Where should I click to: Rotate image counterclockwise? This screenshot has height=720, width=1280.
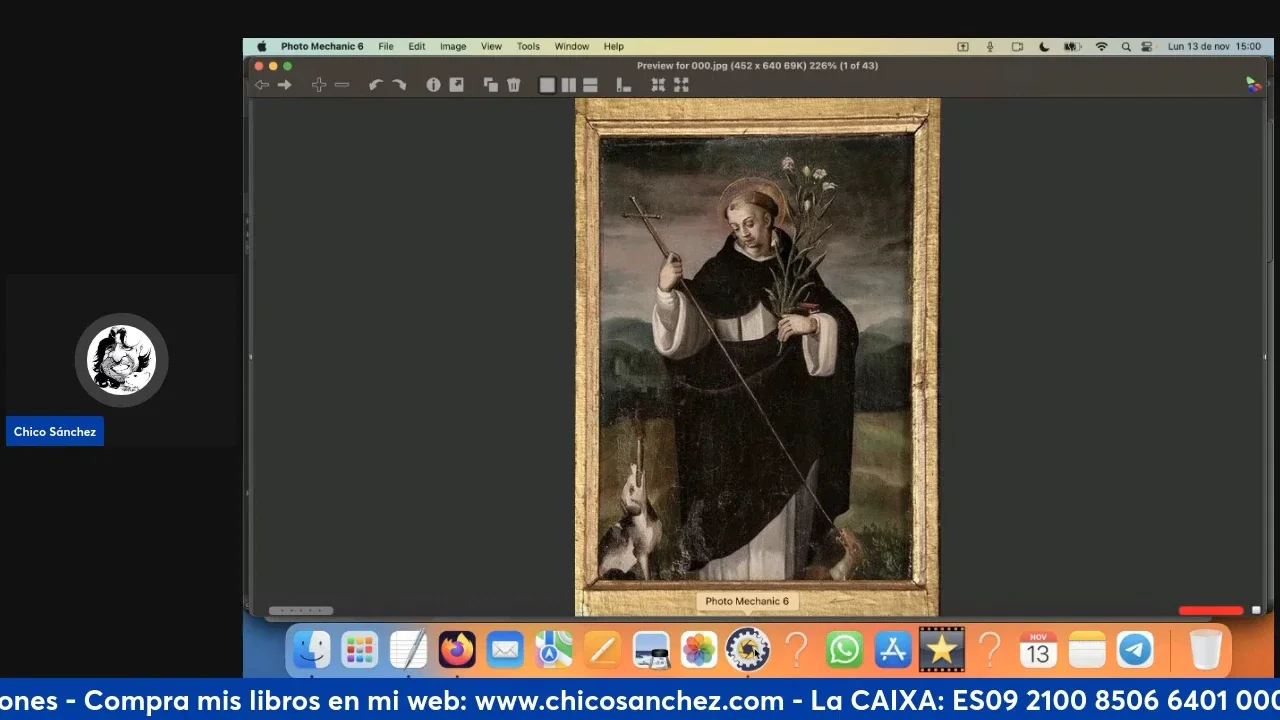[x=375, y=85]
